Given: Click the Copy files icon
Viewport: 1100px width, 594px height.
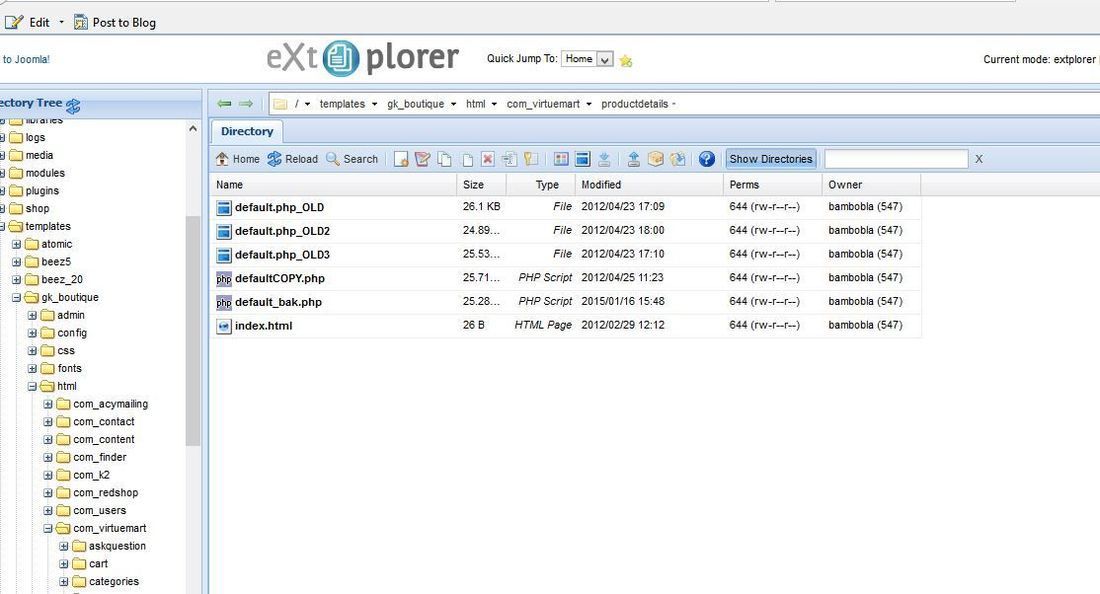Looking at the screenshot, I should coord(444,159).
